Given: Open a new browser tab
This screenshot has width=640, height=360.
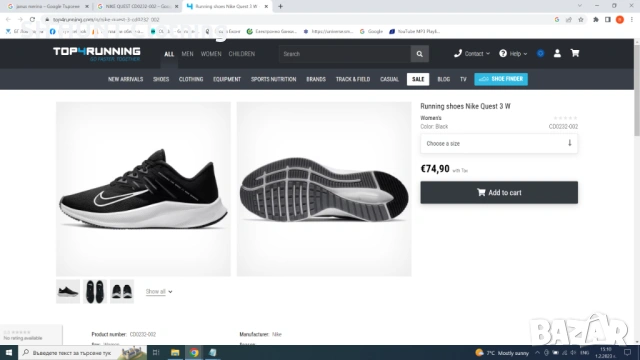Looking at the screenshot, I should point(280,6).
